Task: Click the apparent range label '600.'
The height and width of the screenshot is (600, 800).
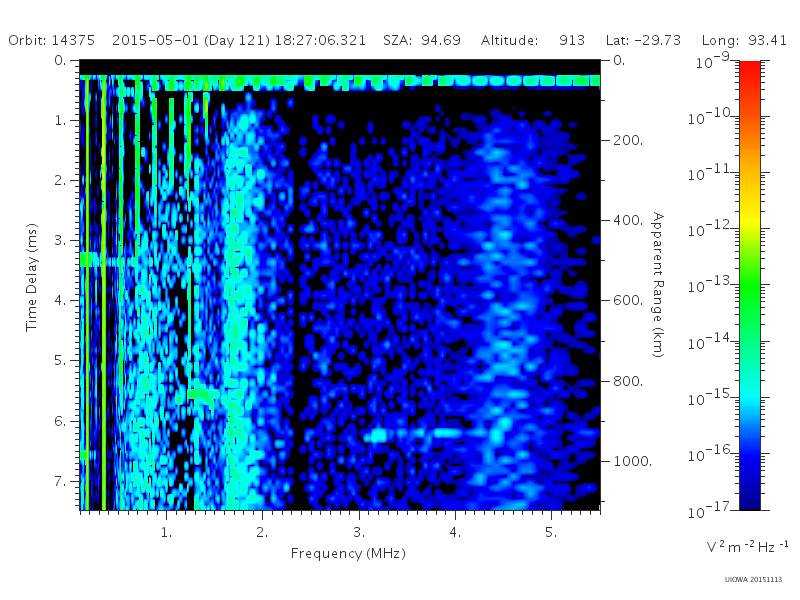Action: (628, 301)
